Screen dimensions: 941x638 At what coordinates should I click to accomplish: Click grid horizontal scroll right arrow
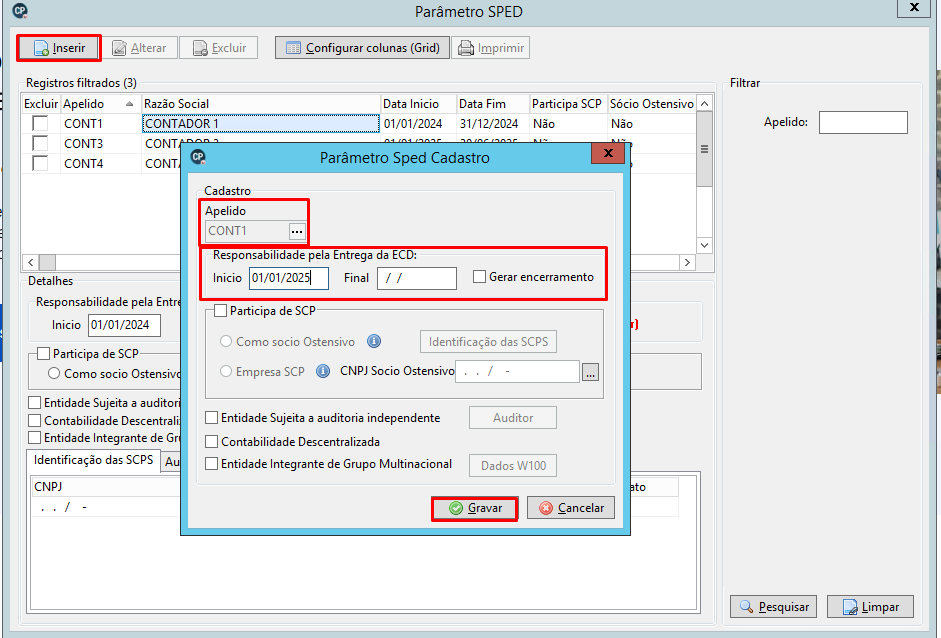pyautogui.click(x=688, y=262)
